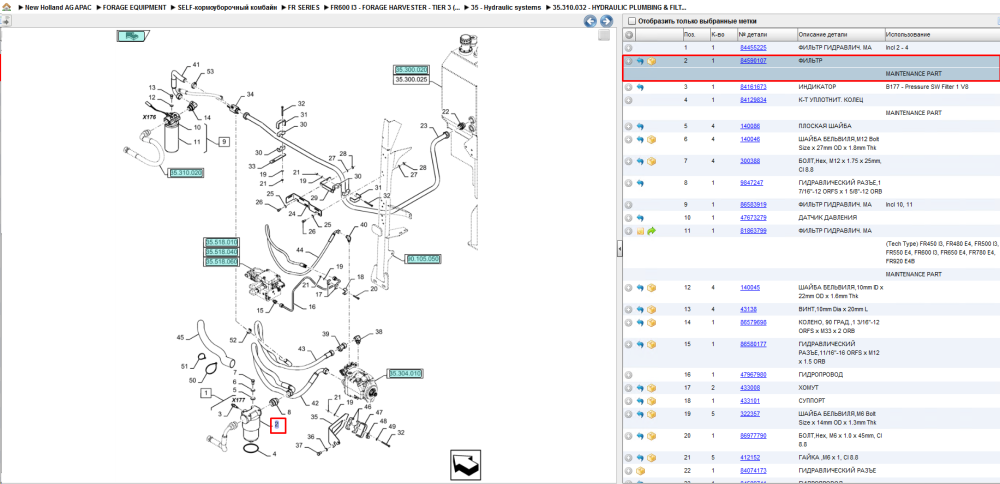Click the blue arrow icon in row 2
This screenshot has width=1000, height=484.
click(640, 61)
